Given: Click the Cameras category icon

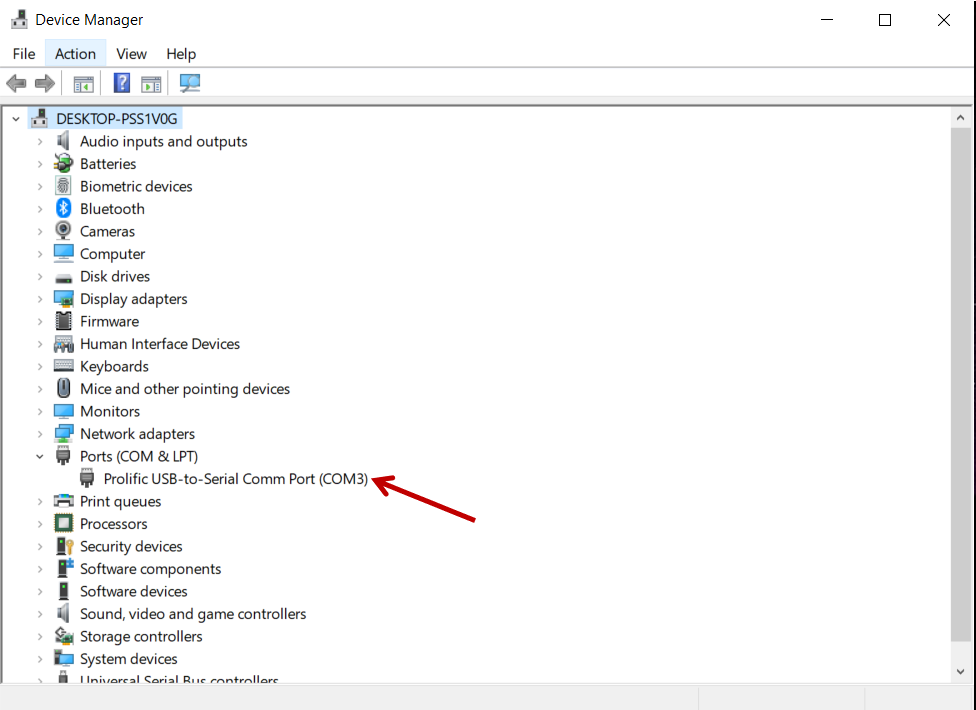Looking at the screenshot, I should (x=64, y=231).
